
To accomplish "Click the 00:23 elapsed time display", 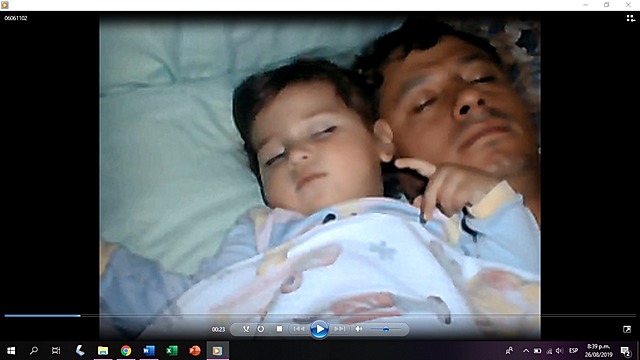I will (218, 329).
